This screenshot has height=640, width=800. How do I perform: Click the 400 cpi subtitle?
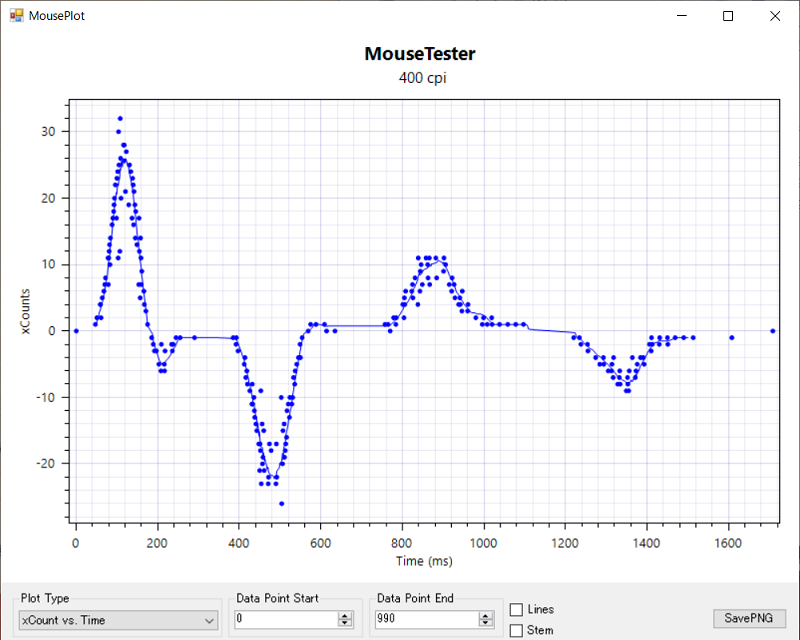(x=422, y=78)
